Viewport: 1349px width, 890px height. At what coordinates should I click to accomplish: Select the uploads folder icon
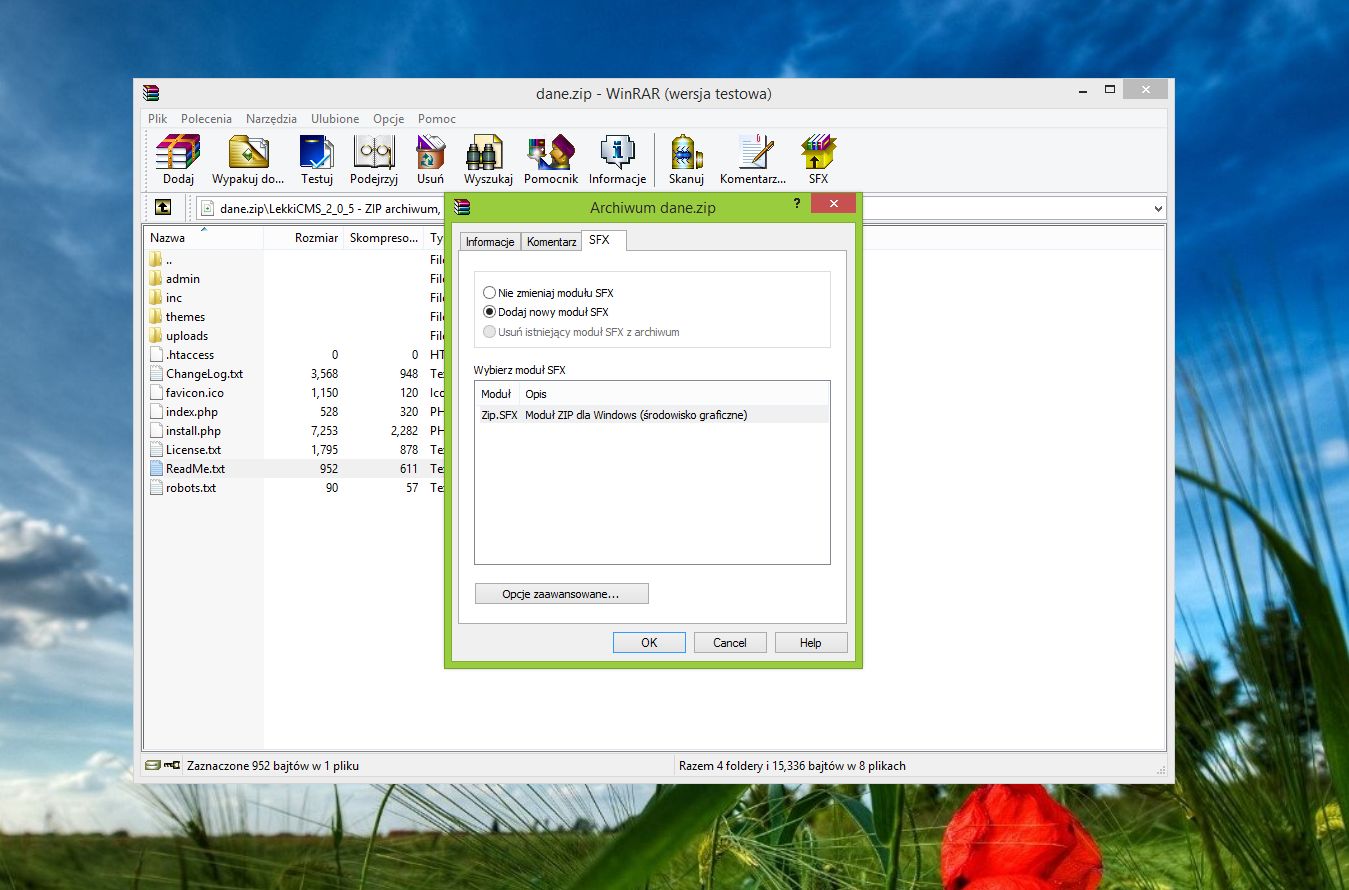156,336
